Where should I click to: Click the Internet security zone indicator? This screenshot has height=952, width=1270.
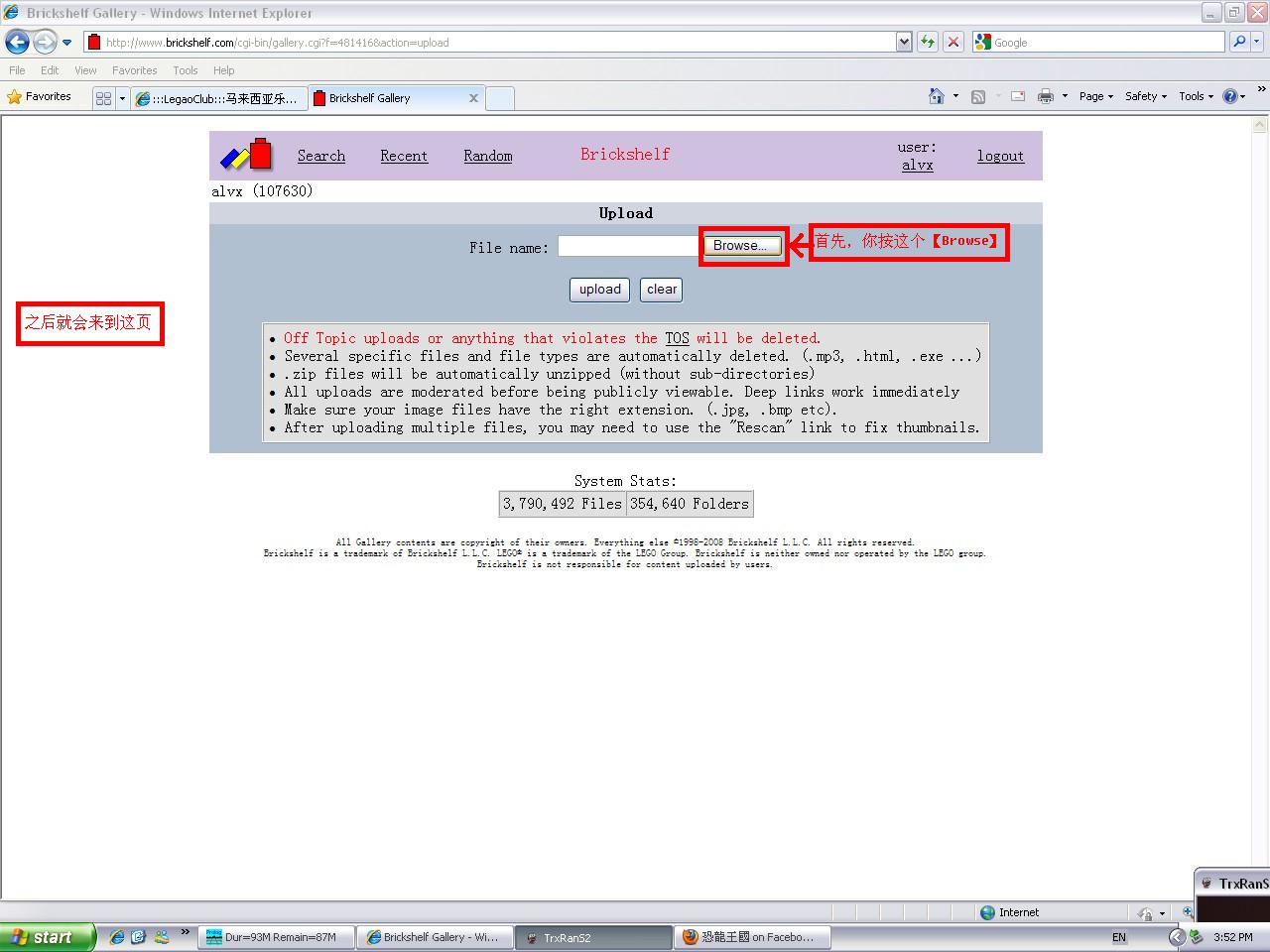coord(1010,912)
